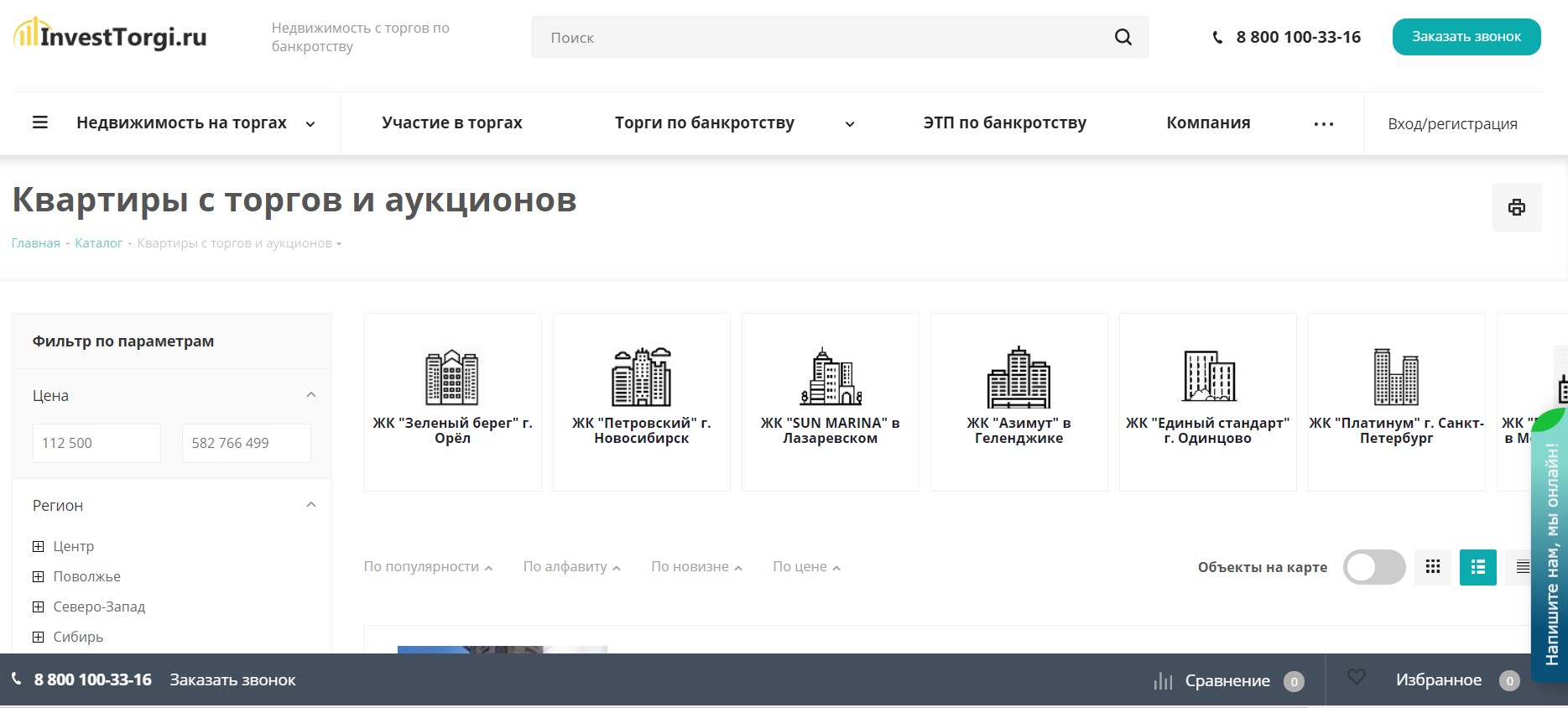The width and height of the screenshot is (1568, 708).
Task: Click the Поиск search input field
Action: [x=840, y=37]
